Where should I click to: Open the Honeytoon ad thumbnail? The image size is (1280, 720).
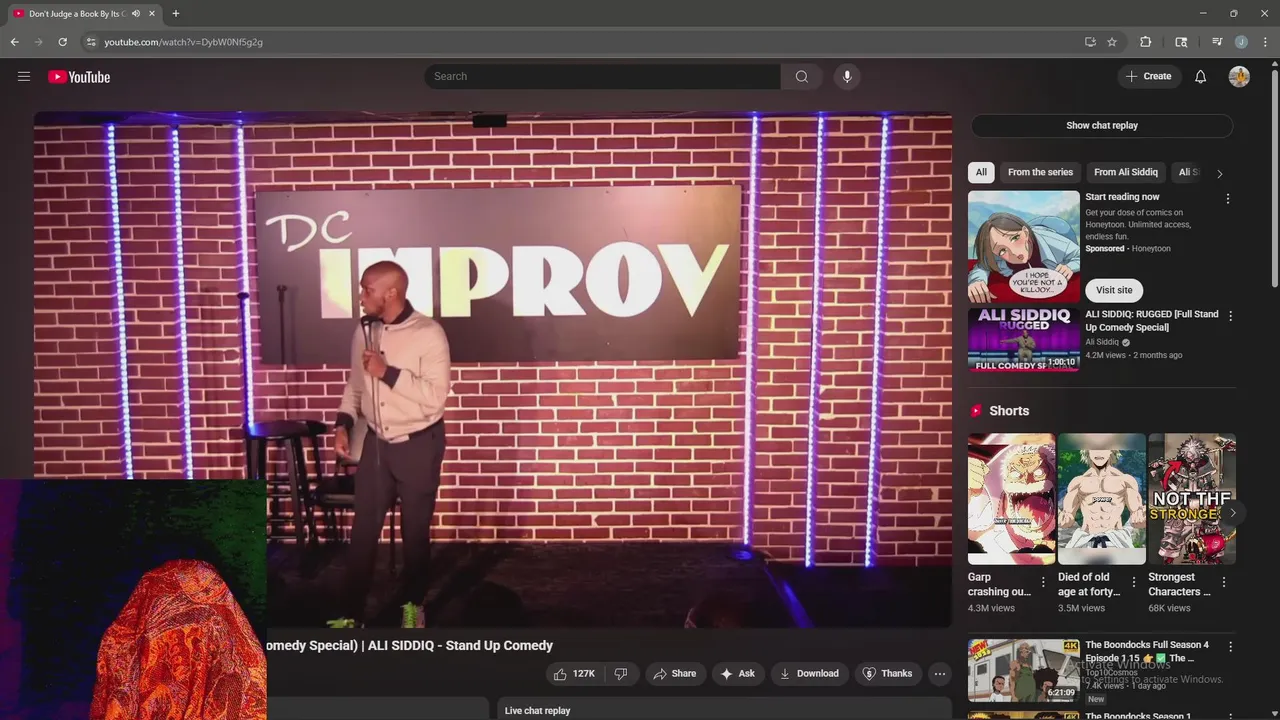tap(1024, 247)
